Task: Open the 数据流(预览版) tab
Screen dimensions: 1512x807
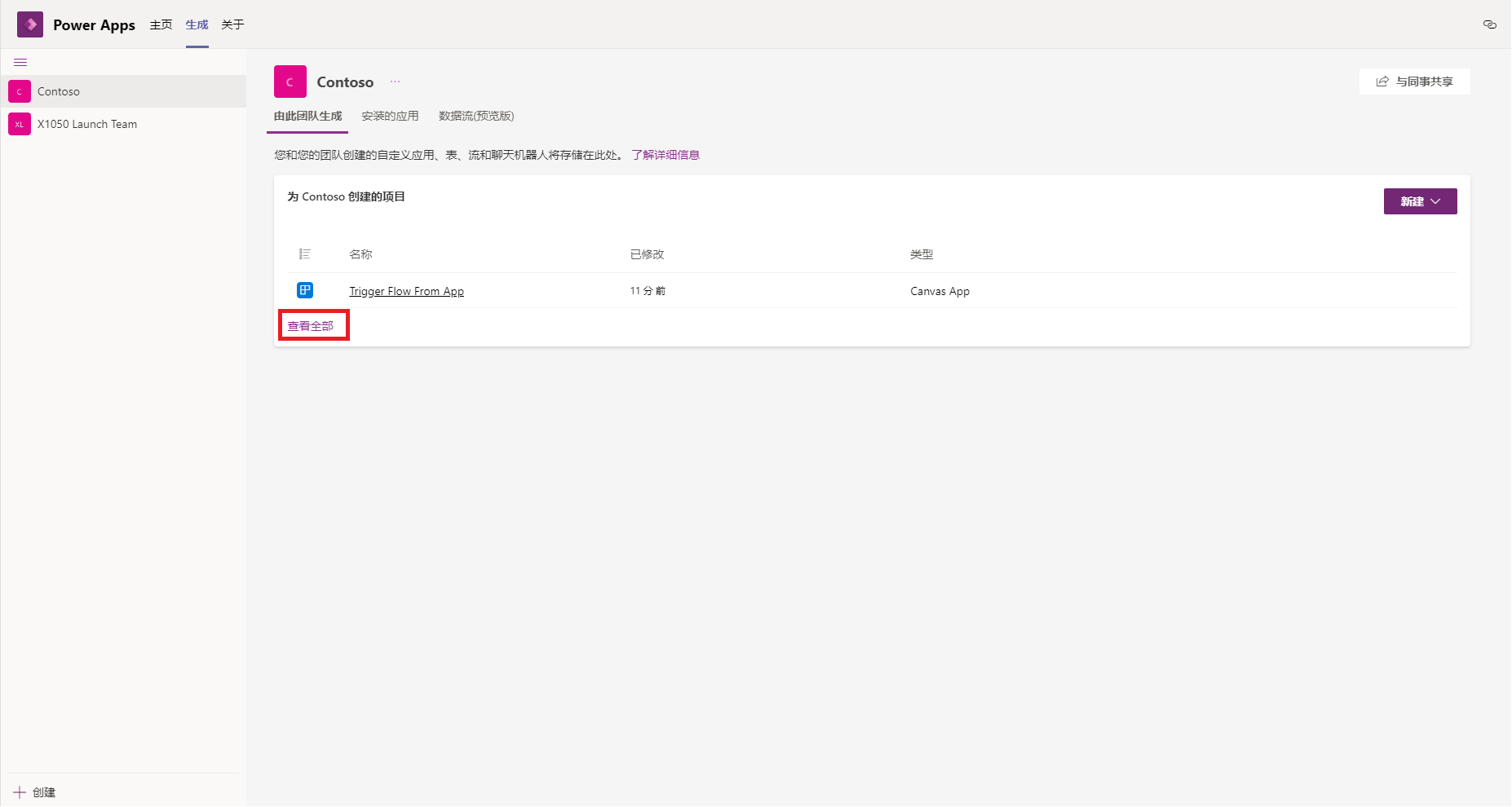Action: 476,116
